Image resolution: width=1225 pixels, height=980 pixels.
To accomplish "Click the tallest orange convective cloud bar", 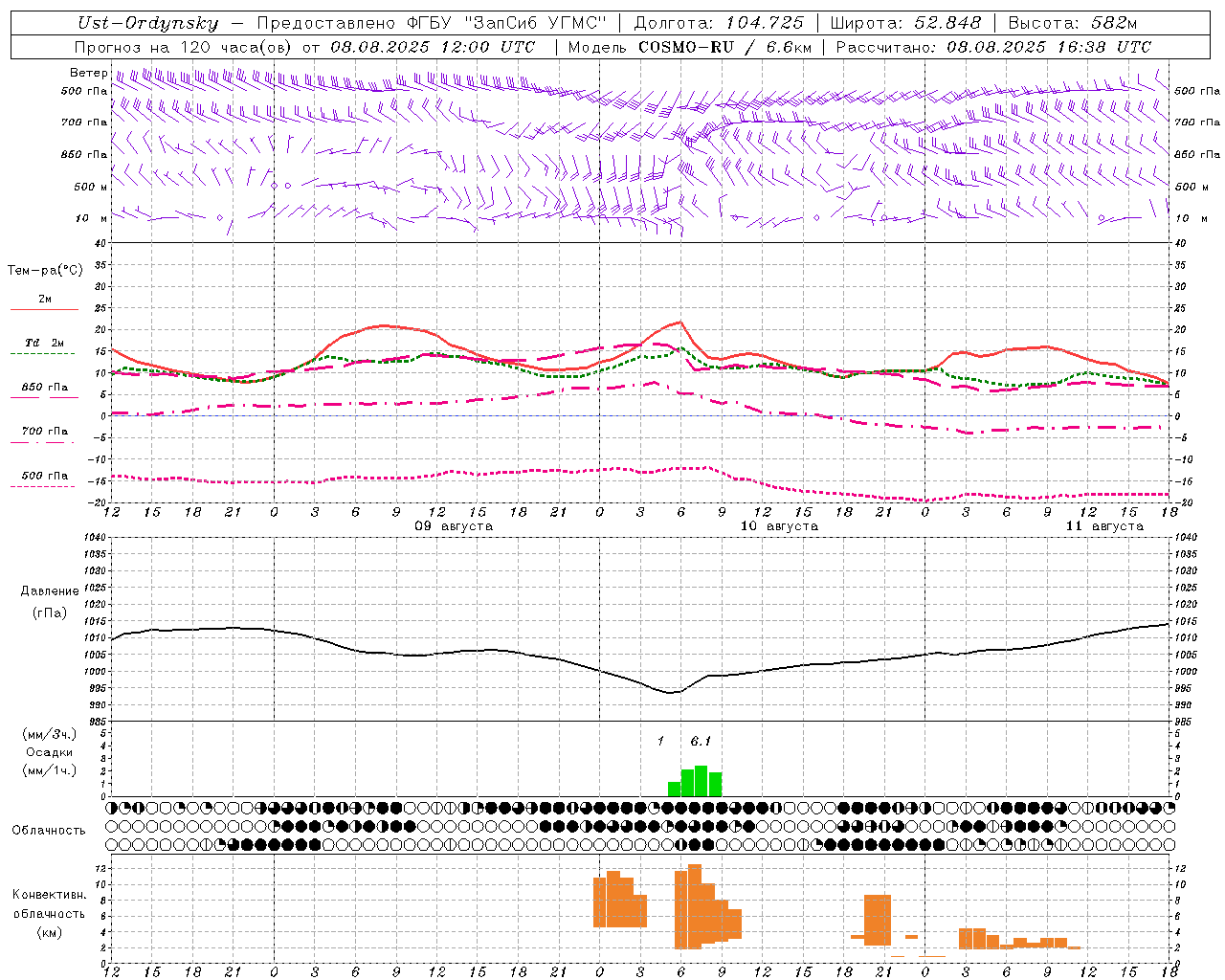I will pos(695,905).
